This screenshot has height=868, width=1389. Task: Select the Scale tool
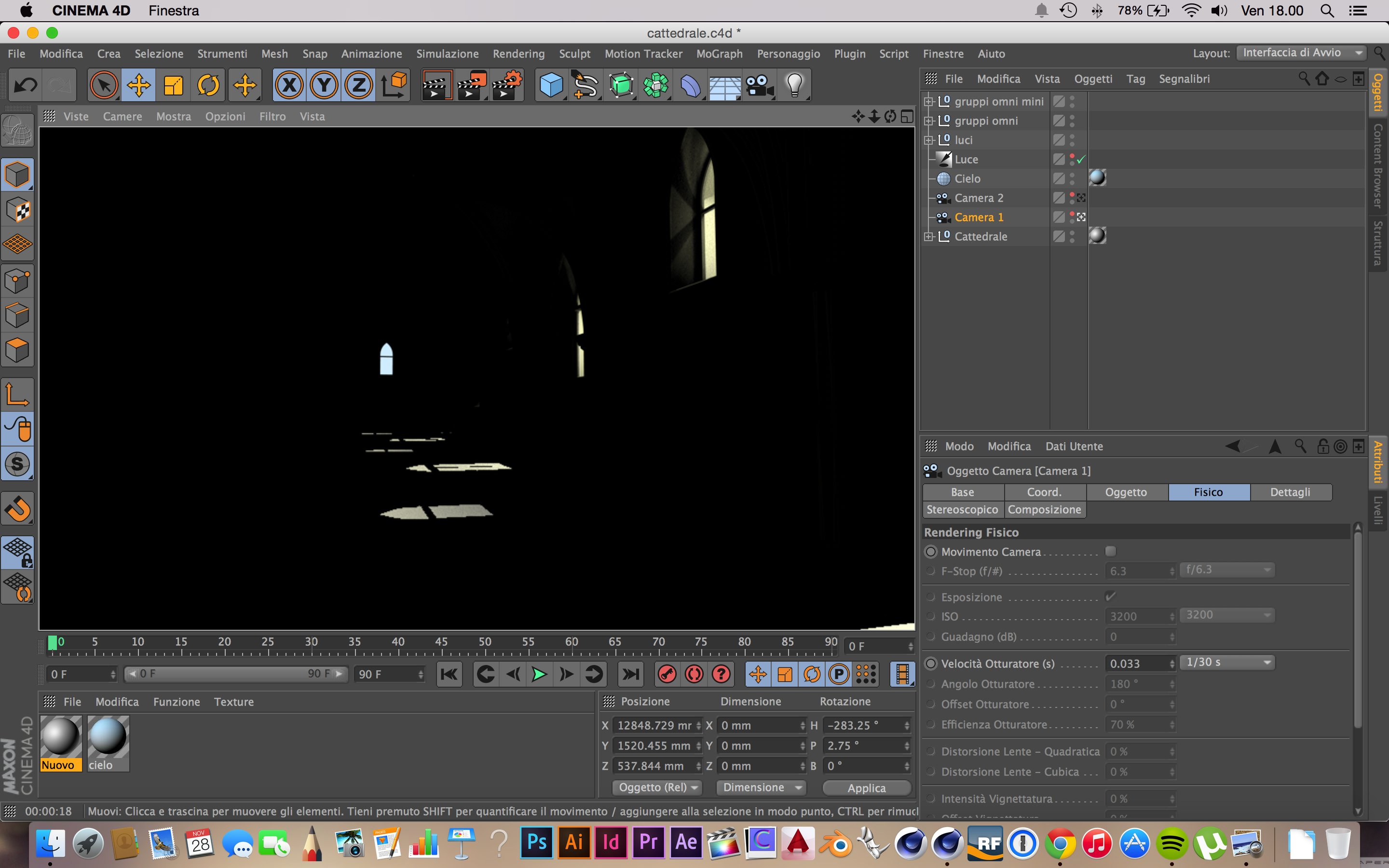tap(173, 85)
